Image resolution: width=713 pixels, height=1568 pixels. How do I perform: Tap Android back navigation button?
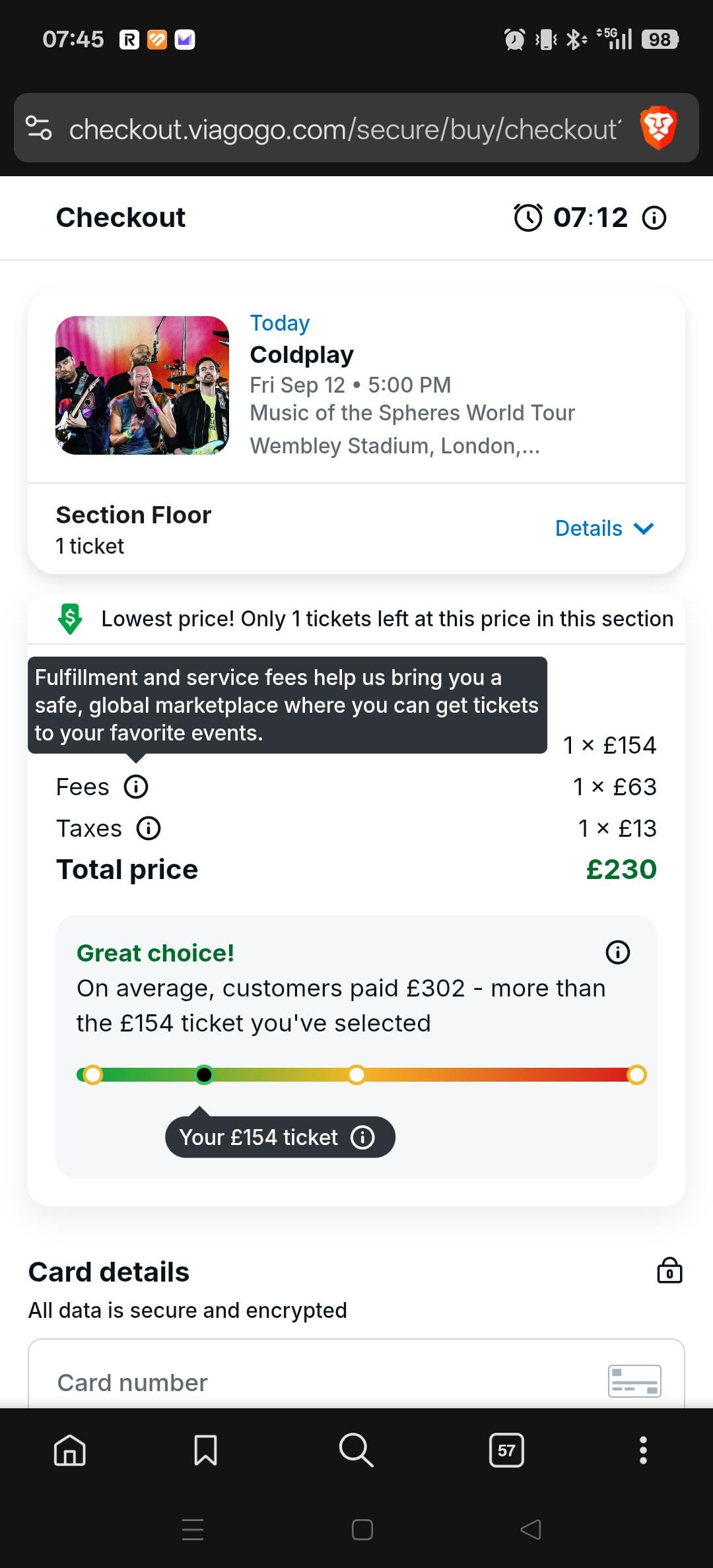click(x=531, y=1529)
